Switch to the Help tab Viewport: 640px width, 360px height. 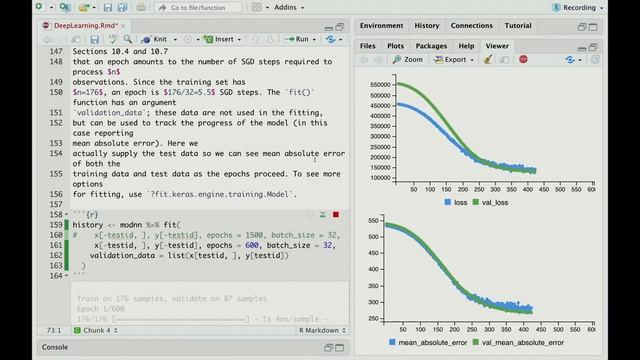click(466, 46)
